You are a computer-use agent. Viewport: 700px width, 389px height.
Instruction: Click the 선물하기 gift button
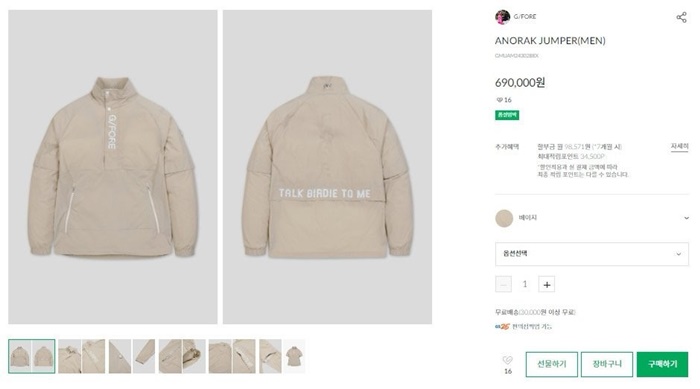click(551, 364)
